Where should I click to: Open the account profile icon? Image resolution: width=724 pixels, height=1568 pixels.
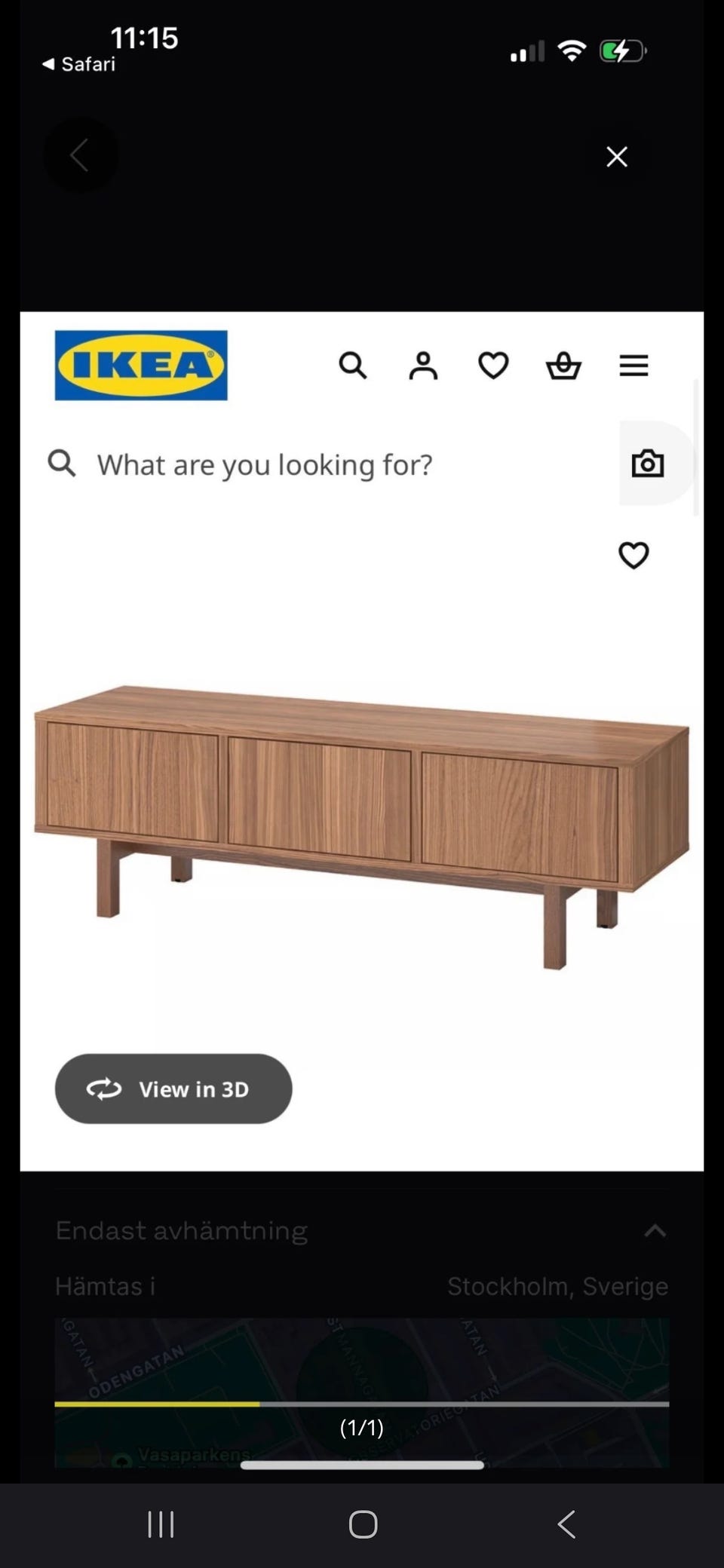point(423,366)
